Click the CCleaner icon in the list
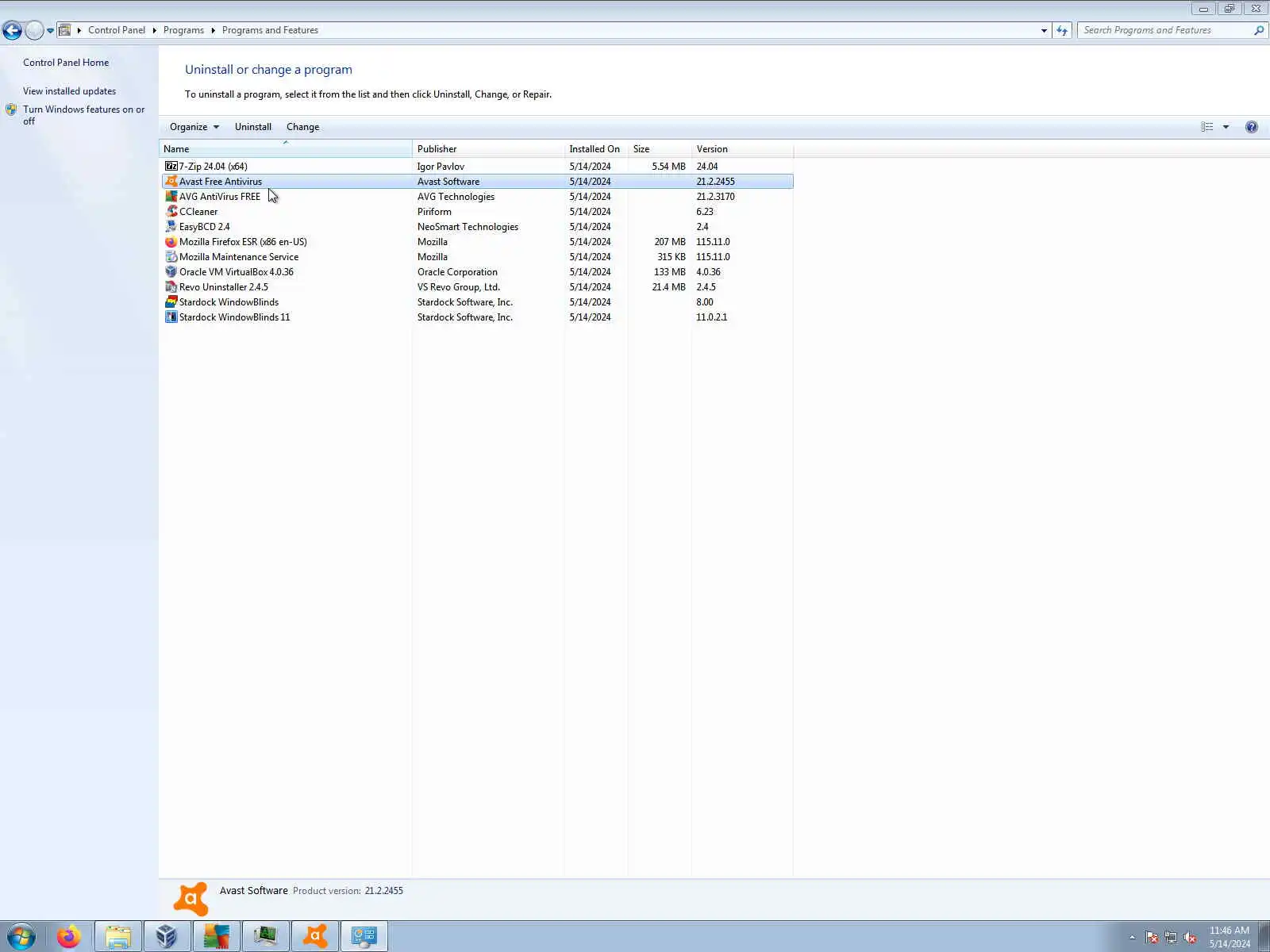The width and height of the screenshot is (1270, 952). 171,212
